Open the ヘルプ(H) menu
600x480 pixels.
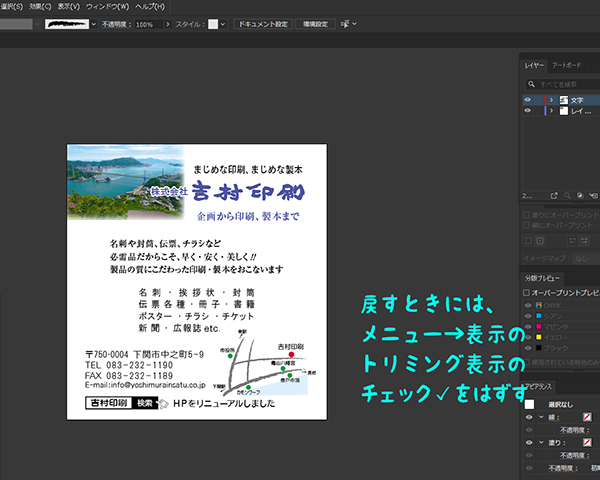coord(150,7)
